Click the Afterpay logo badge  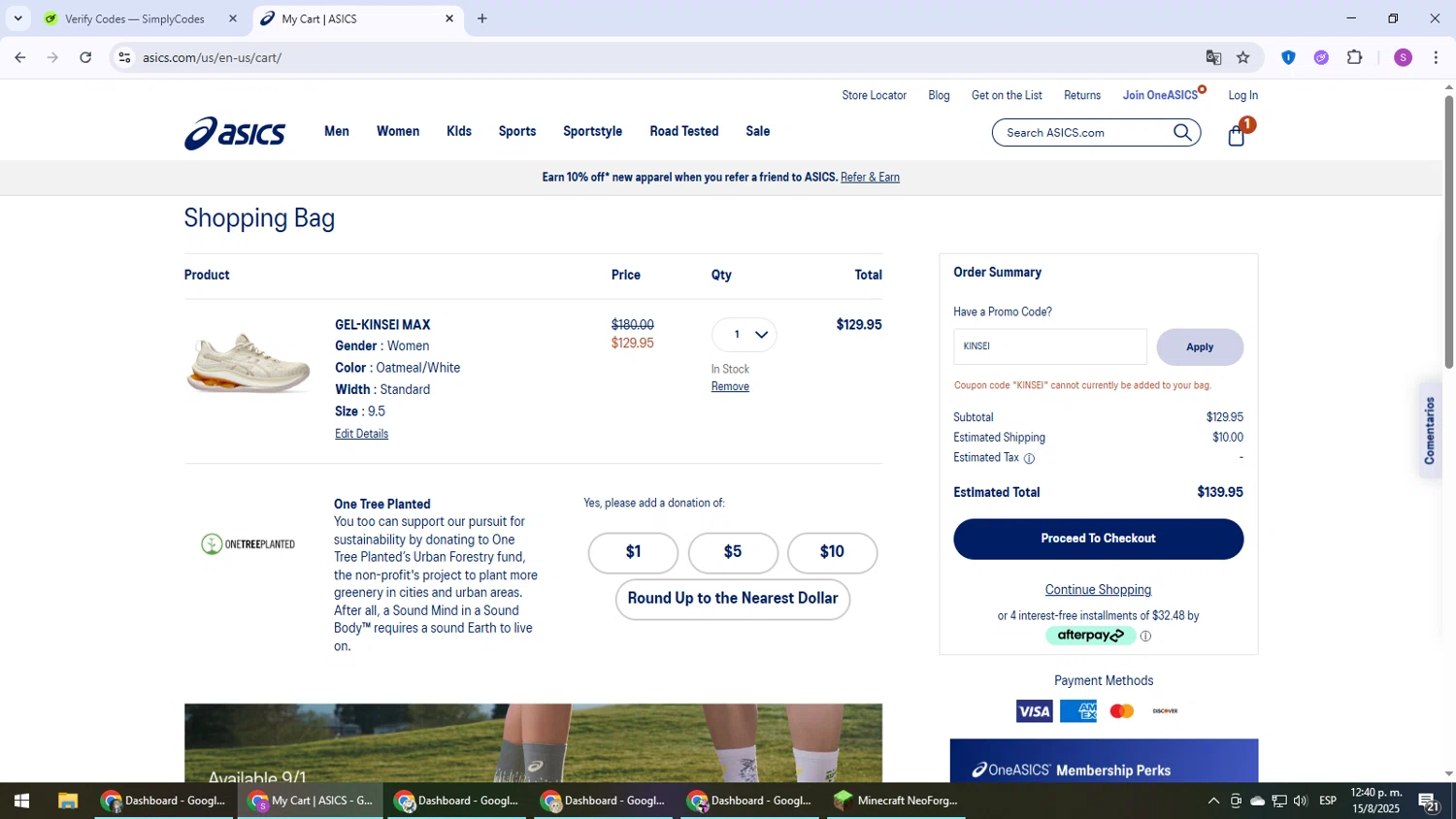[1090, 636]
